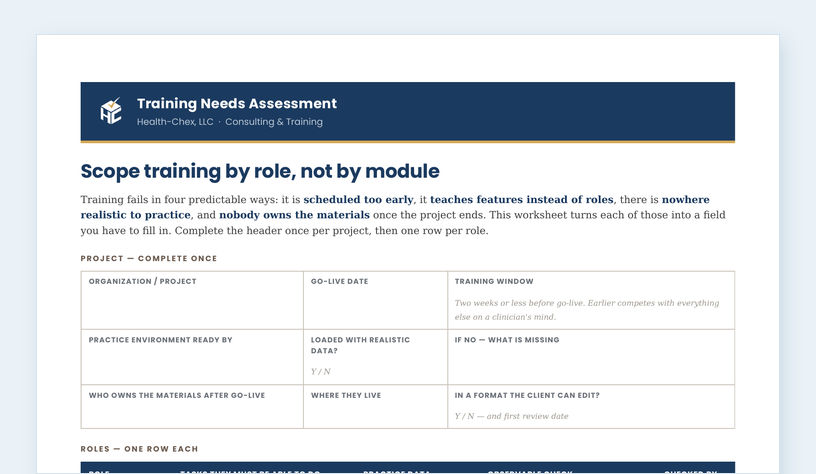This screenshot has width=816, height=474.
Task: Click in the 'Organization / Project' field cell
Action: click(192, 300)
